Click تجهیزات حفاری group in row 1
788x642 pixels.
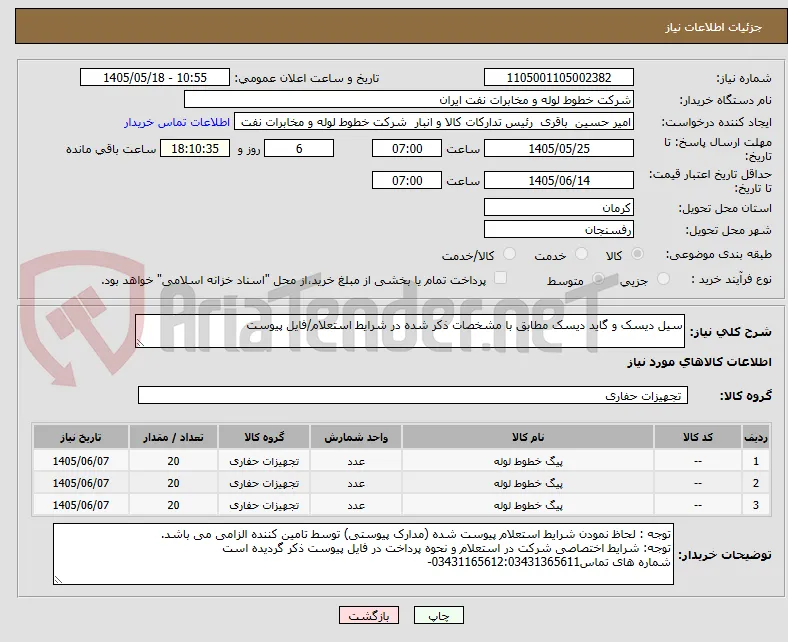pyautogui.click(x=264, y=461)
